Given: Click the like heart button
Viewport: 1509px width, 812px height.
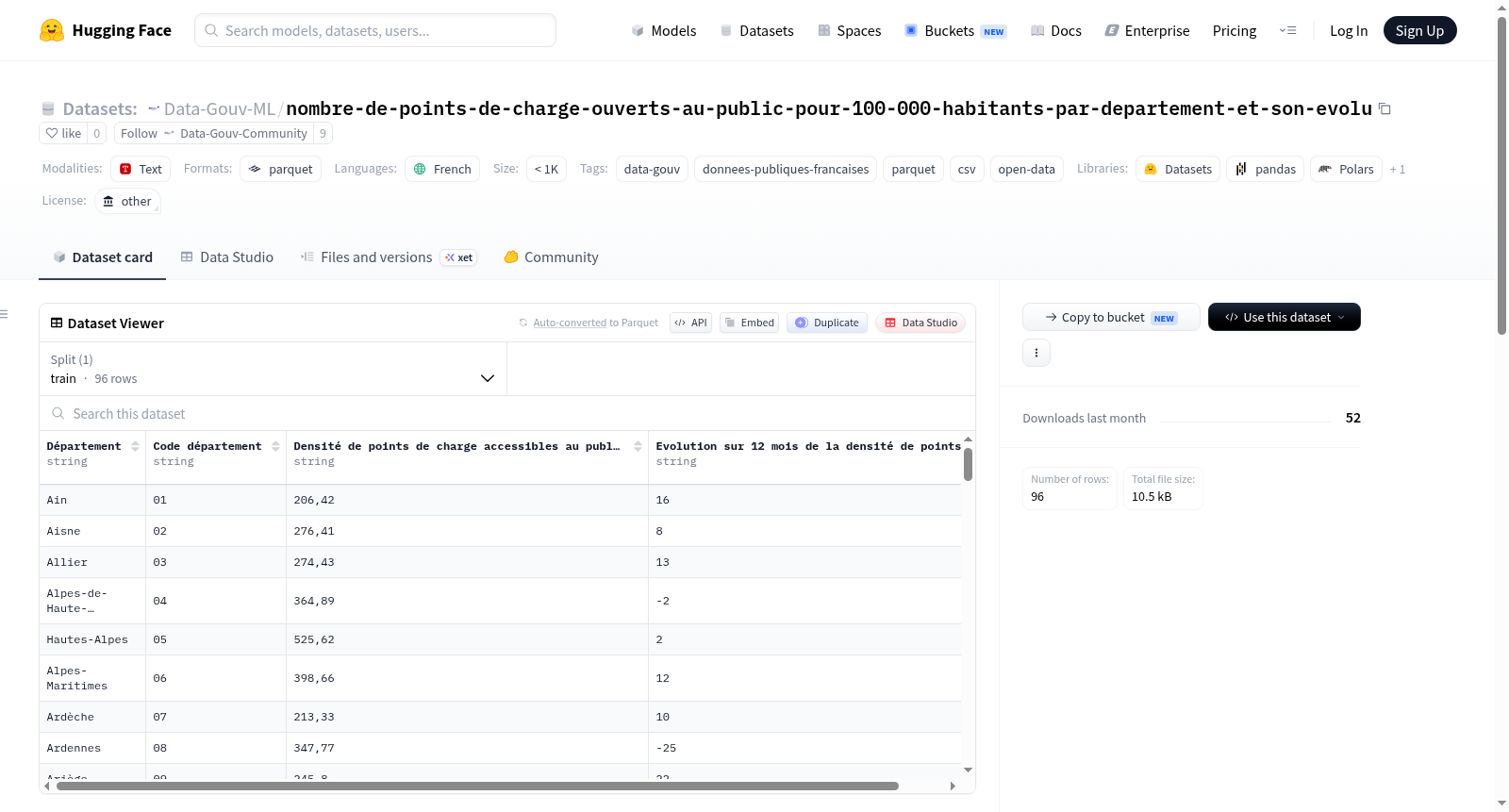Looking at the screenshot, I should [63, 133].
